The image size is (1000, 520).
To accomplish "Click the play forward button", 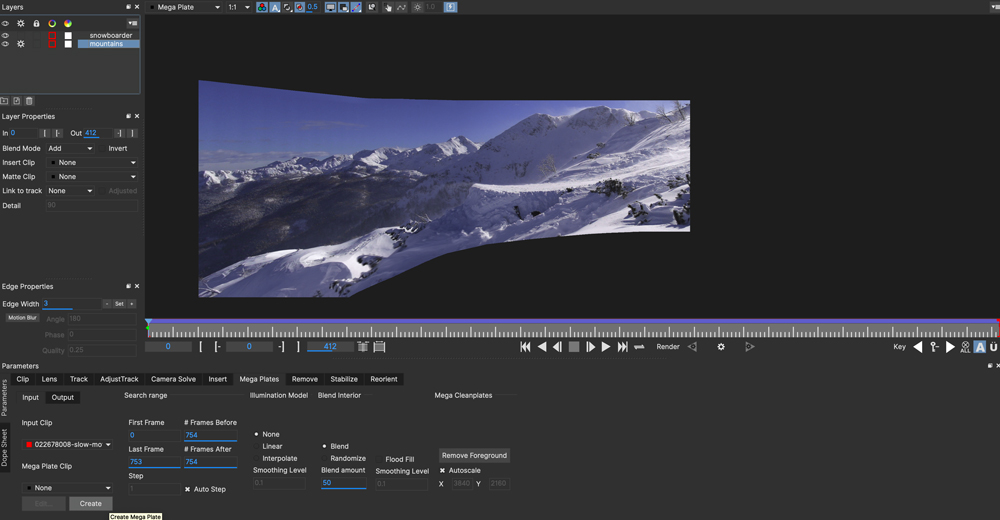I will pyautogui.click(x=606, y=347).
